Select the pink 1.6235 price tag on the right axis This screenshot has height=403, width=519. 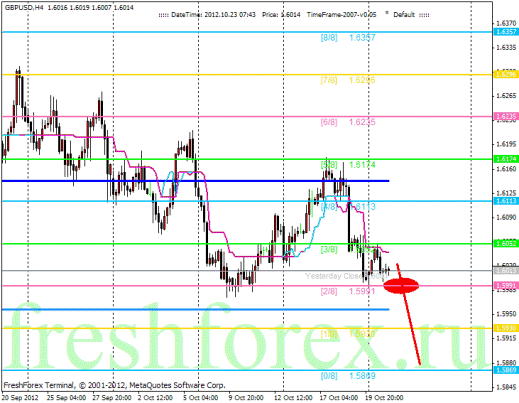point(506,116)
